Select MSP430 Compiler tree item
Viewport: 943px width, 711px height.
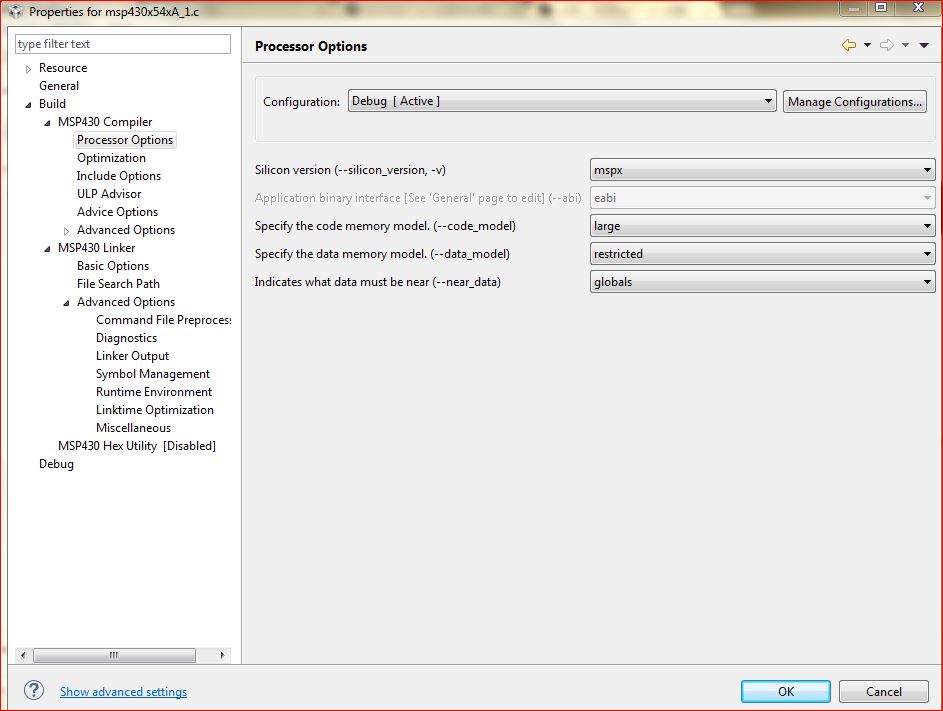click(105, 122)
